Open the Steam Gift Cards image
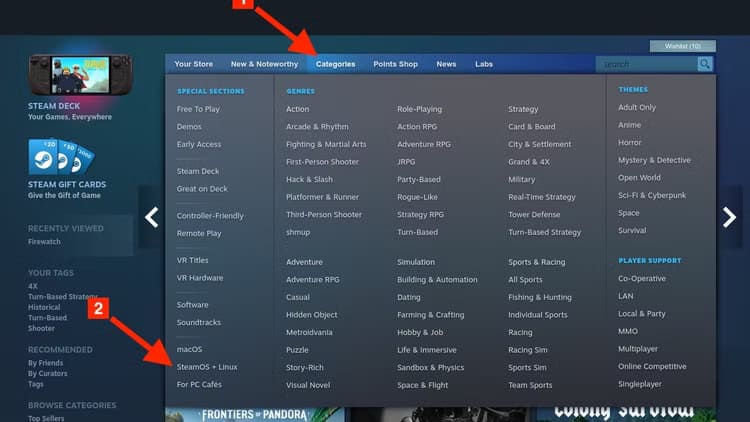This screenshot has width=750, height=422. coord(61,156)
